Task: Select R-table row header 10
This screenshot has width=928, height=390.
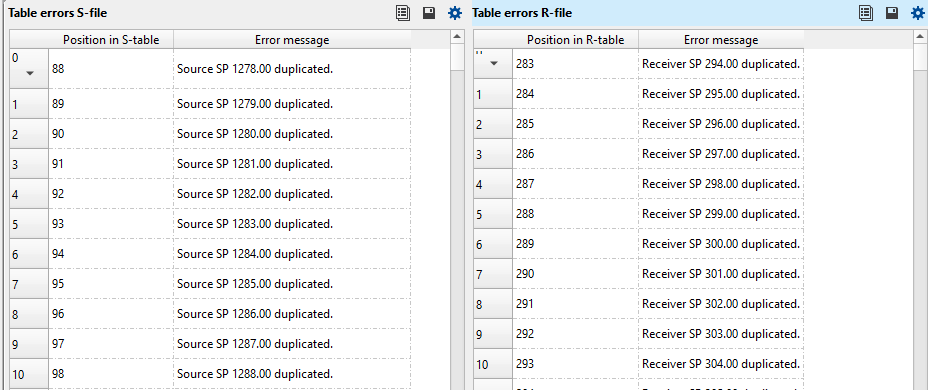Action: tap(494, 364)
